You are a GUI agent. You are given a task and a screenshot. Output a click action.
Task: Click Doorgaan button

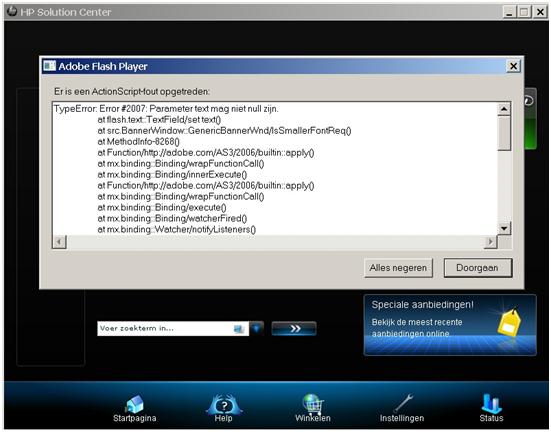coord(478,268)
